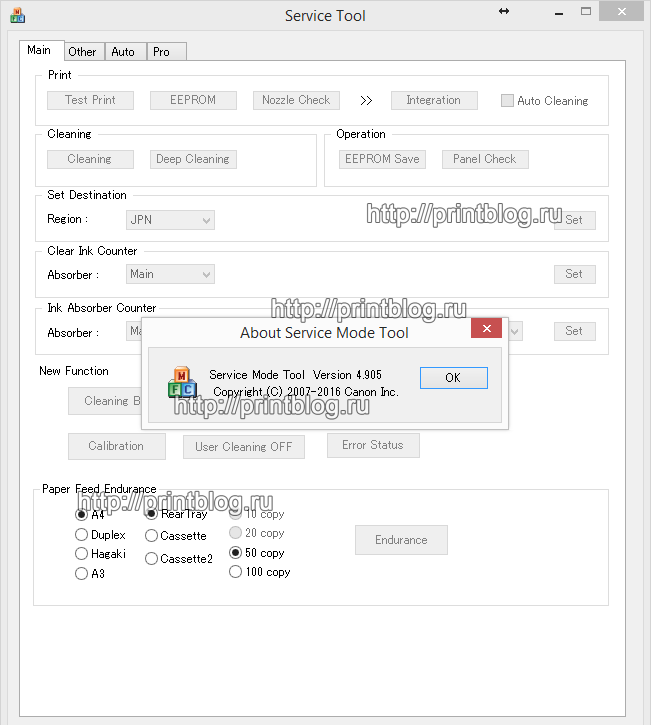Click the Test Print button
Viewport: 651px width, 725px height.
(90, 100)
